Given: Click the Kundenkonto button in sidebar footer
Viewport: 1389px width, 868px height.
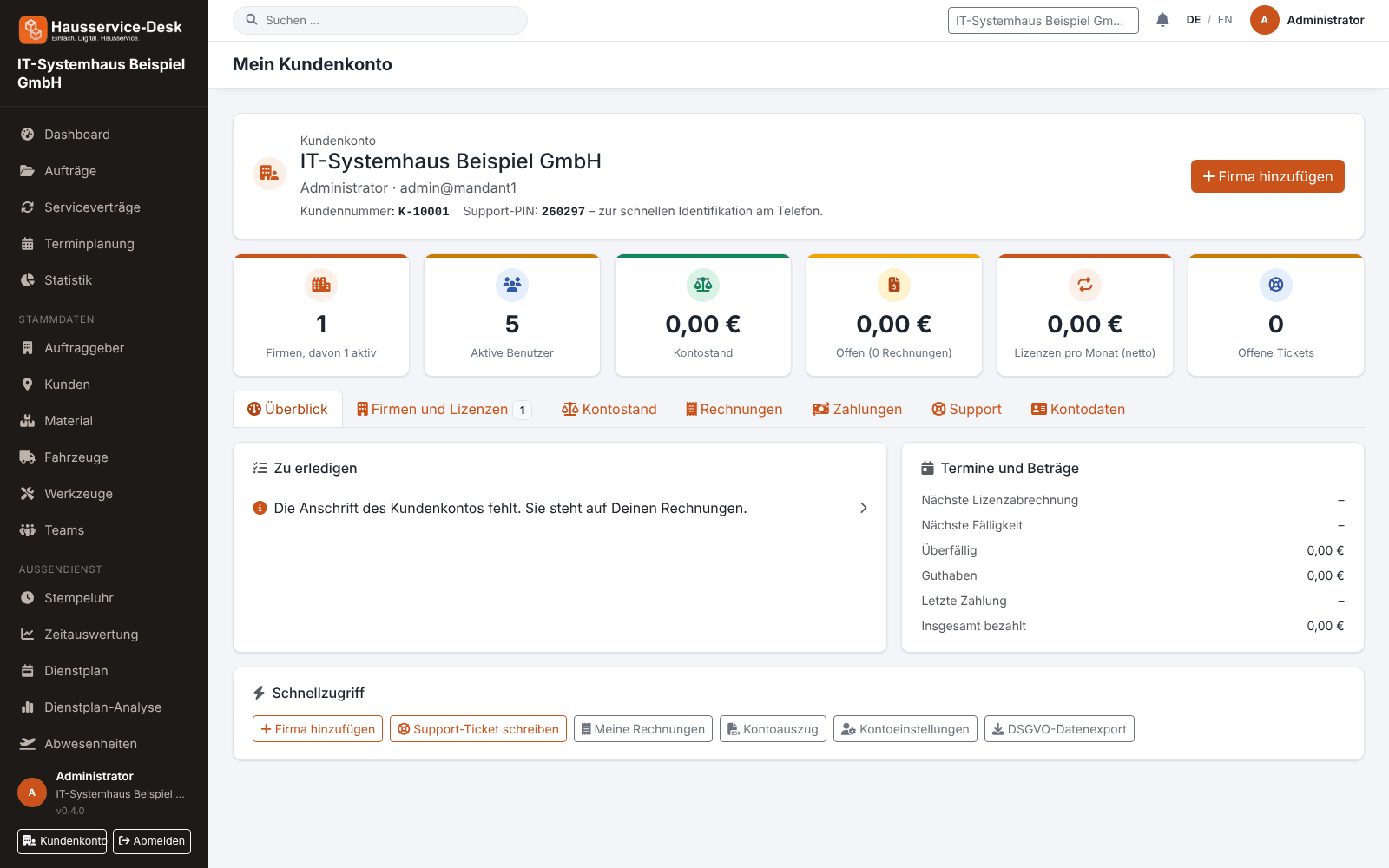Looking at the screenshot, I should point(63,841).
